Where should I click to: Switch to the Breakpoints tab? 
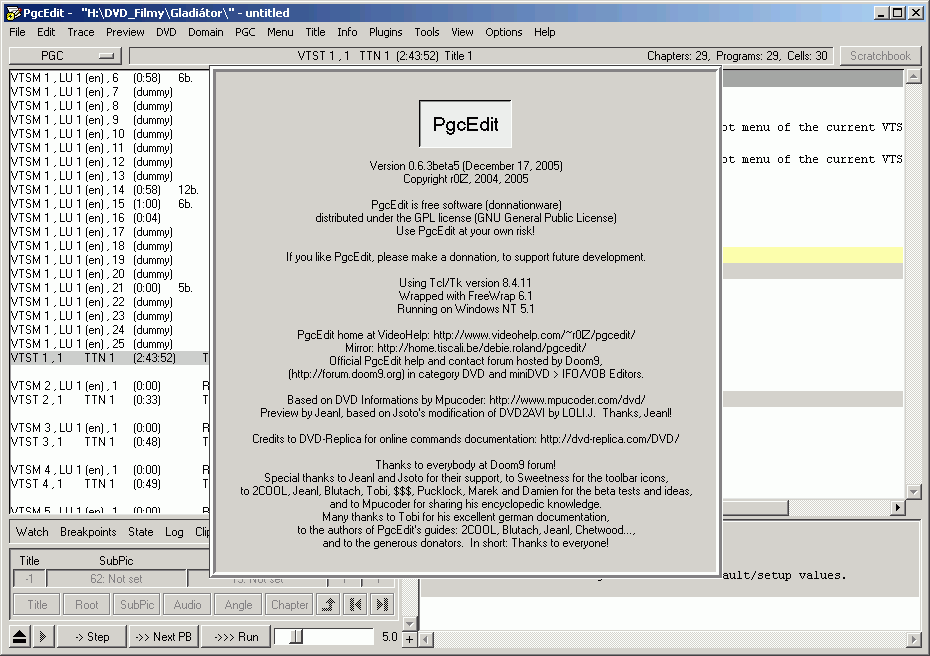point(88,531)
